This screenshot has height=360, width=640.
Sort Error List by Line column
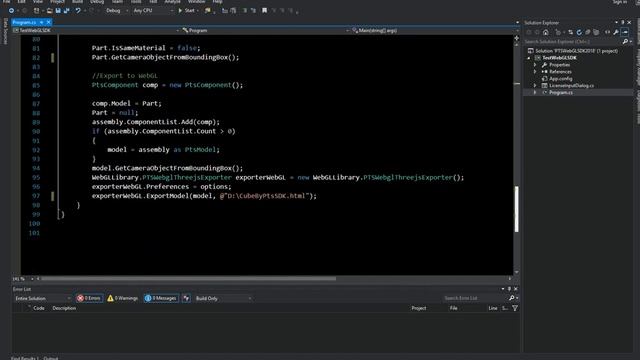pos(493,308)
